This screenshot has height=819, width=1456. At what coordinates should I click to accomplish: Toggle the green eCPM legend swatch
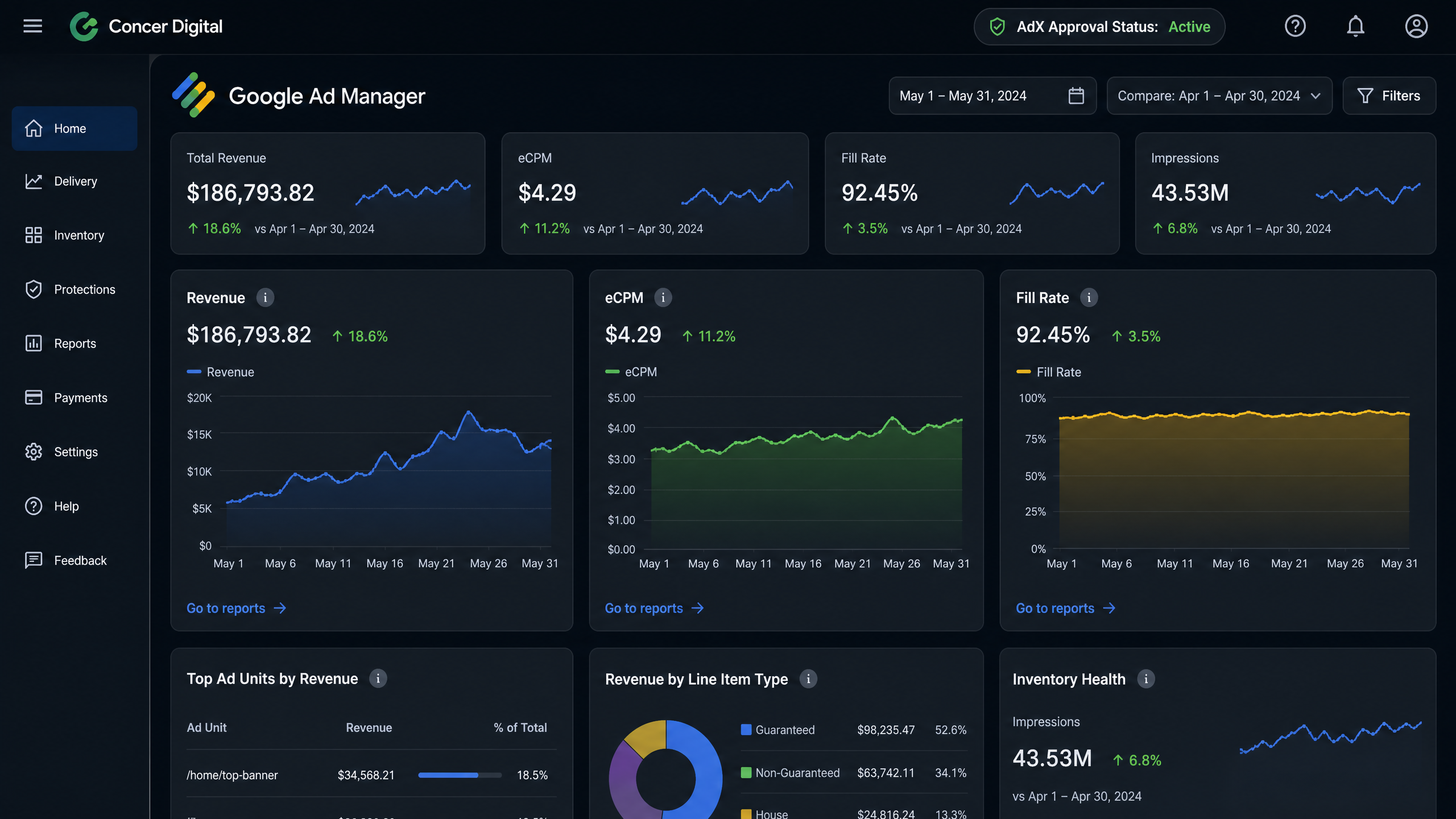612,371
